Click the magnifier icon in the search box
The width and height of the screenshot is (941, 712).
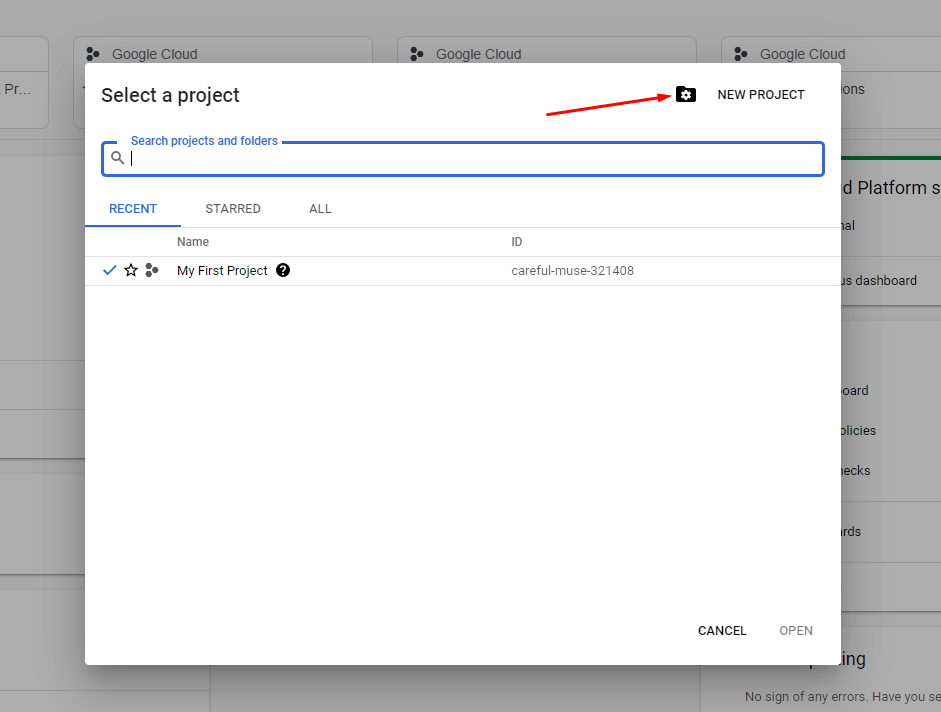click(x=118, y=158)
